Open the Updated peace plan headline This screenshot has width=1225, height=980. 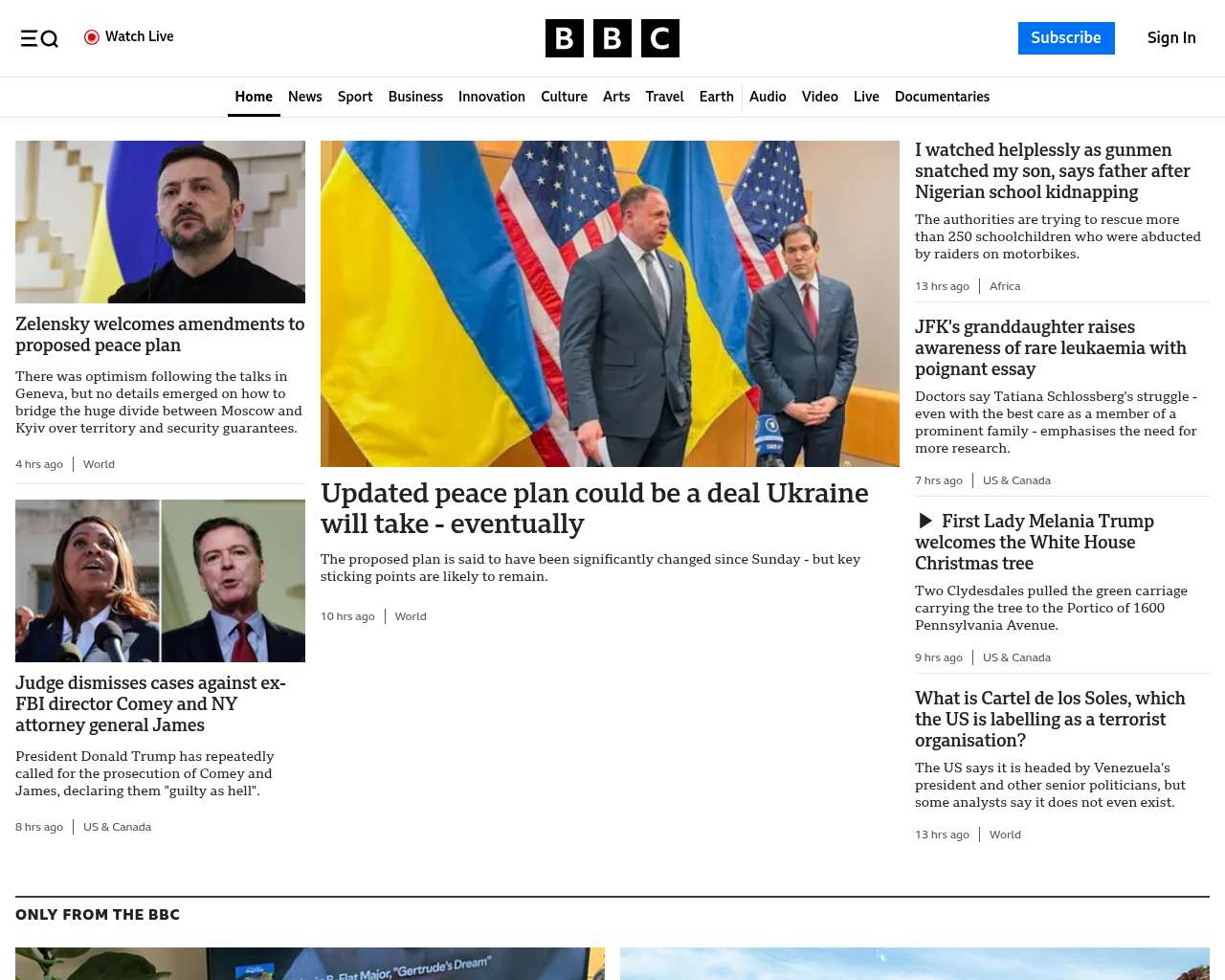click(594, 508)
